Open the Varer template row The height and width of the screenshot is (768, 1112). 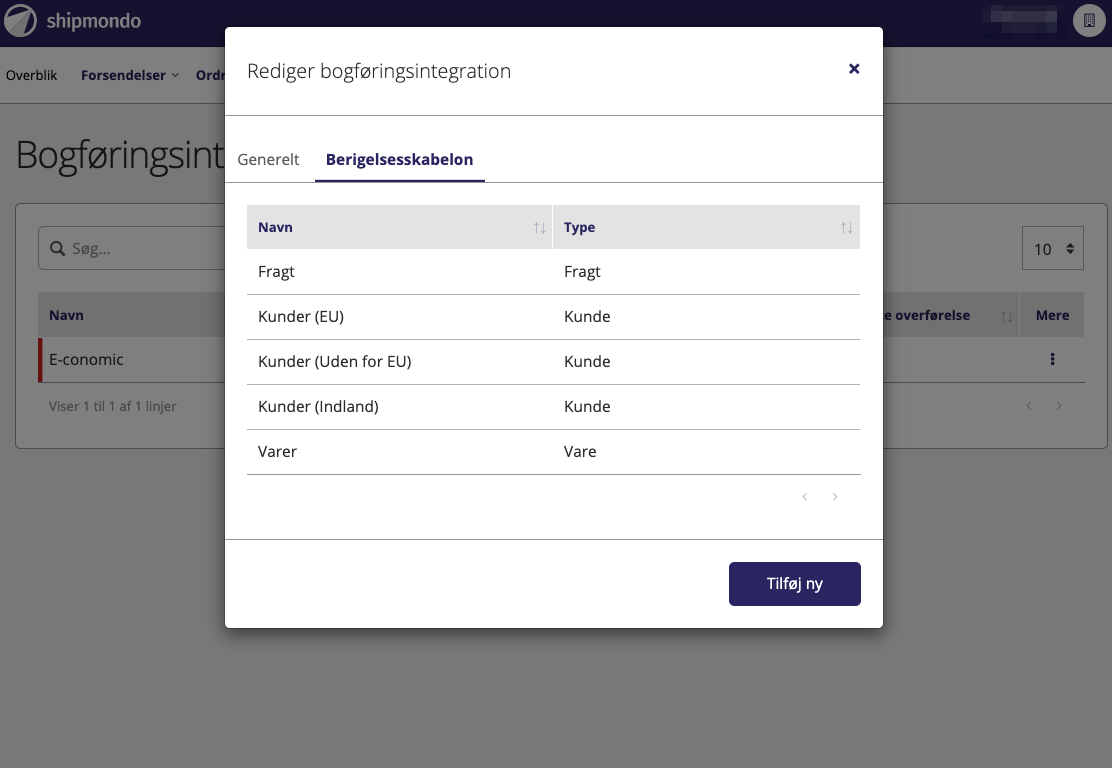278,452
